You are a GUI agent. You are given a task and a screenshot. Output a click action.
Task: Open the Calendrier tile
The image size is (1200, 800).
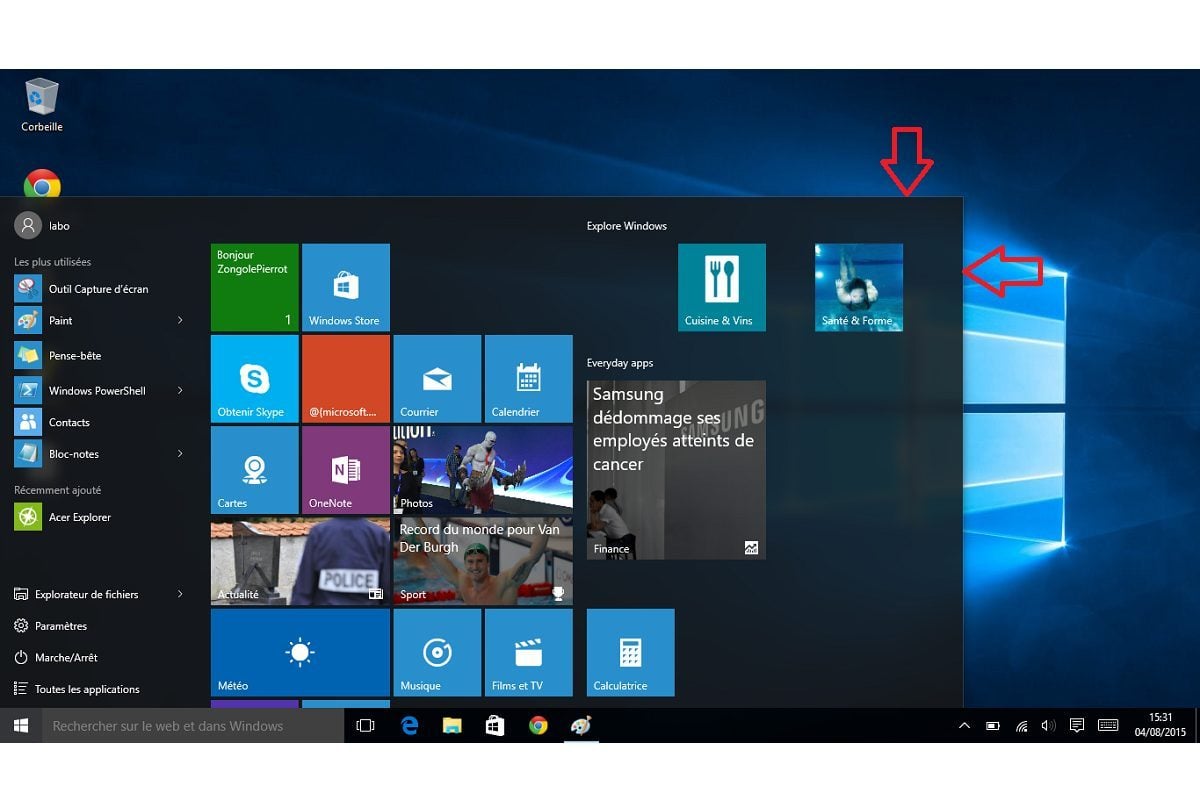point(529,378)
